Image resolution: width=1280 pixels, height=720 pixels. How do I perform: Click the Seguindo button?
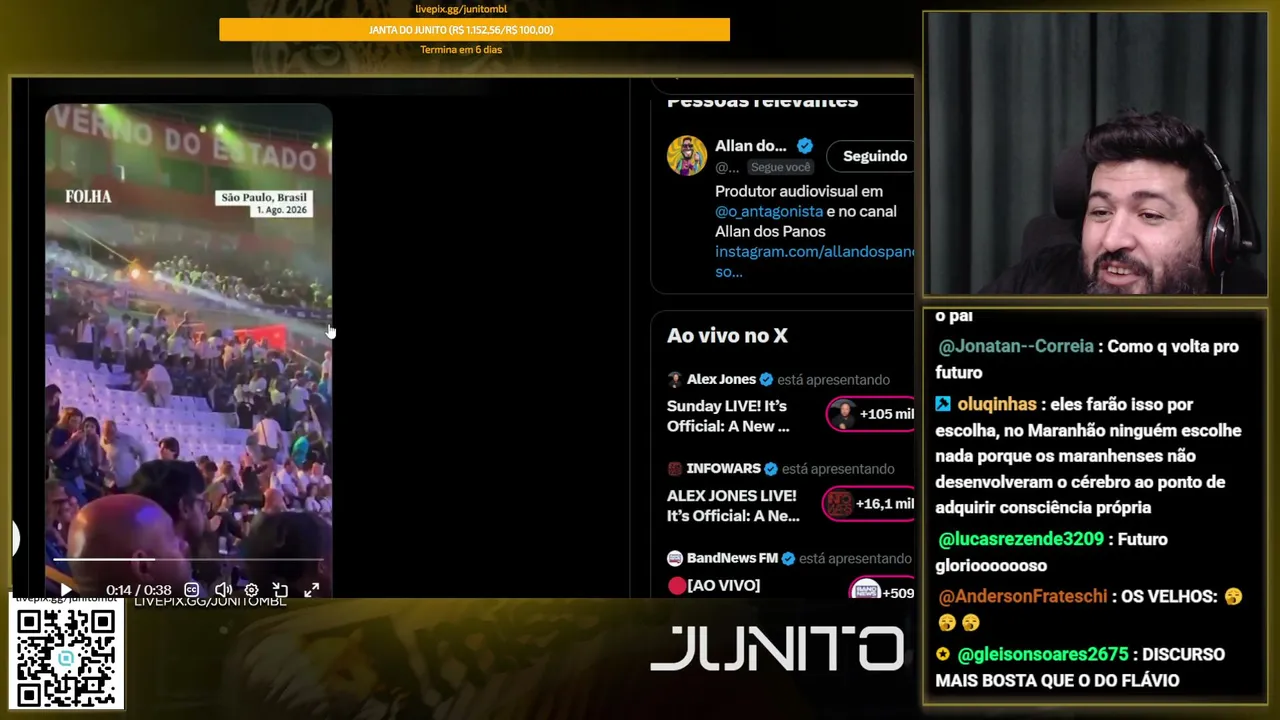point(874,156)
